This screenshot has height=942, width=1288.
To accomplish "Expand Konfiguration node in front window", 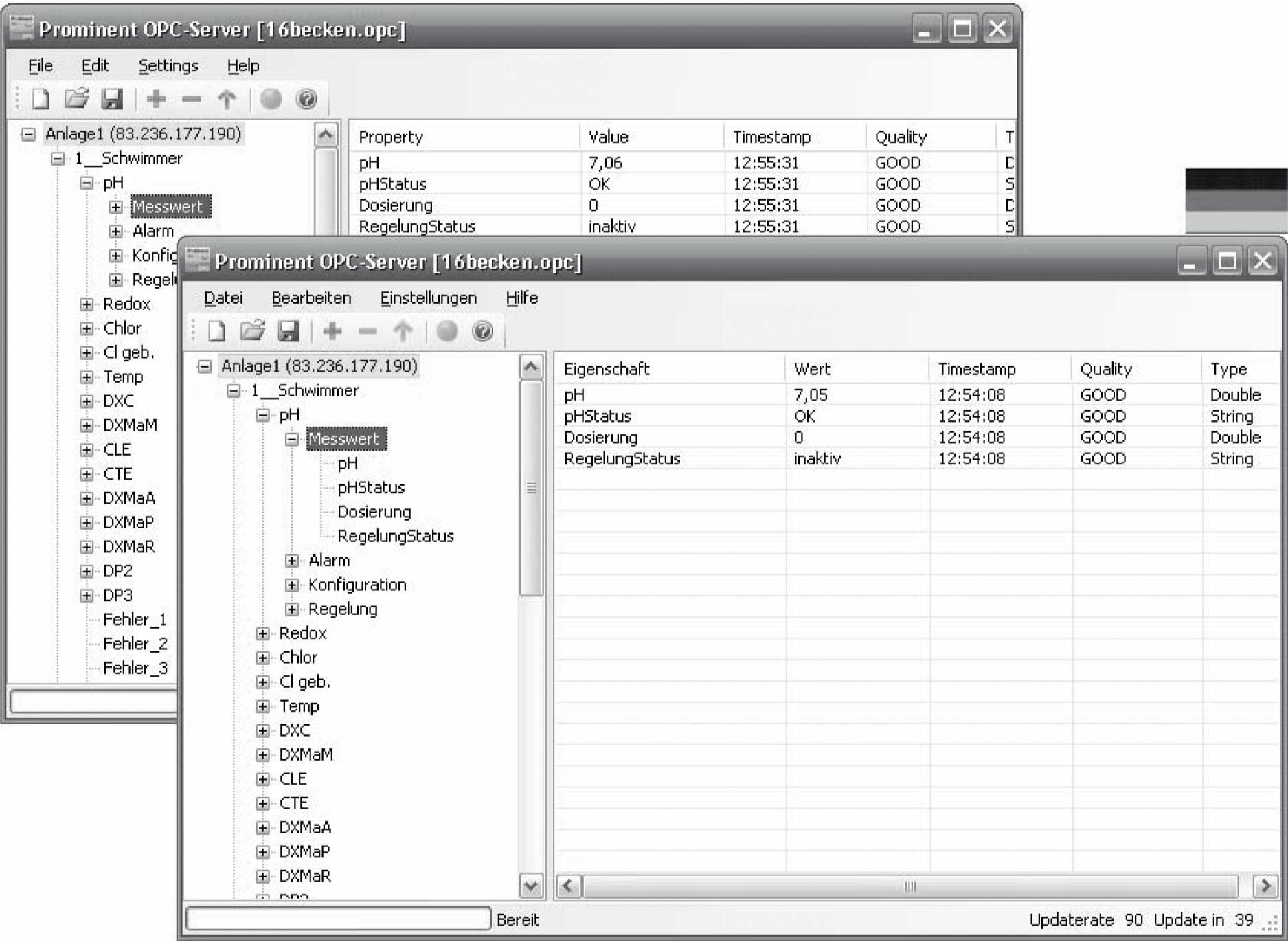I will (292, 585).
